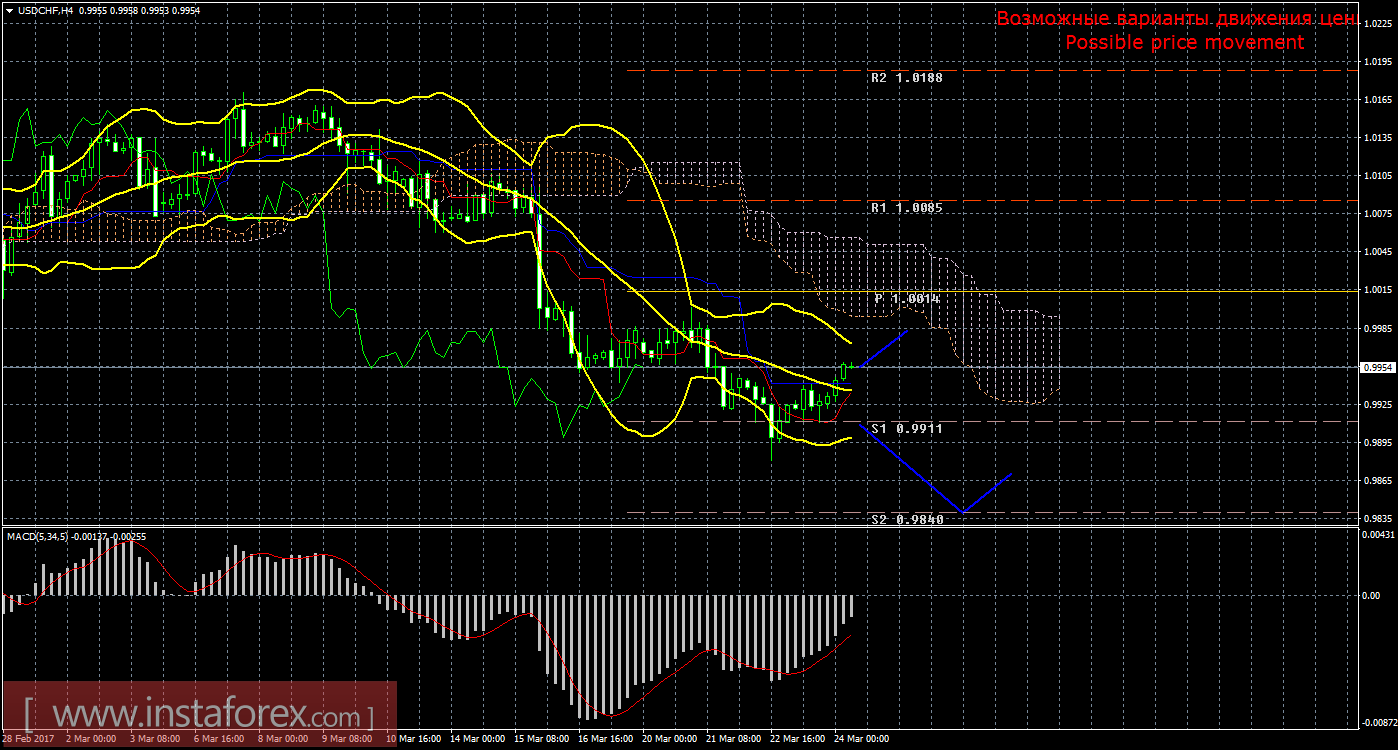Click the 15 Mar 08:00 time label
This screenshot has width=1398, height=750.
click(541, 738)
